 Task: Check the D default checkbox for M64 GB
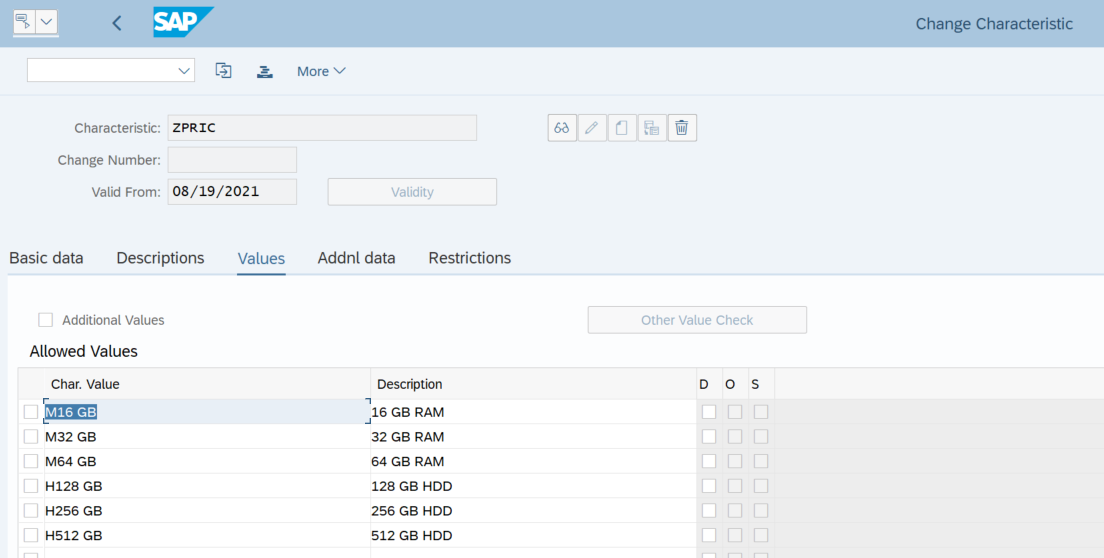[709, 461]
